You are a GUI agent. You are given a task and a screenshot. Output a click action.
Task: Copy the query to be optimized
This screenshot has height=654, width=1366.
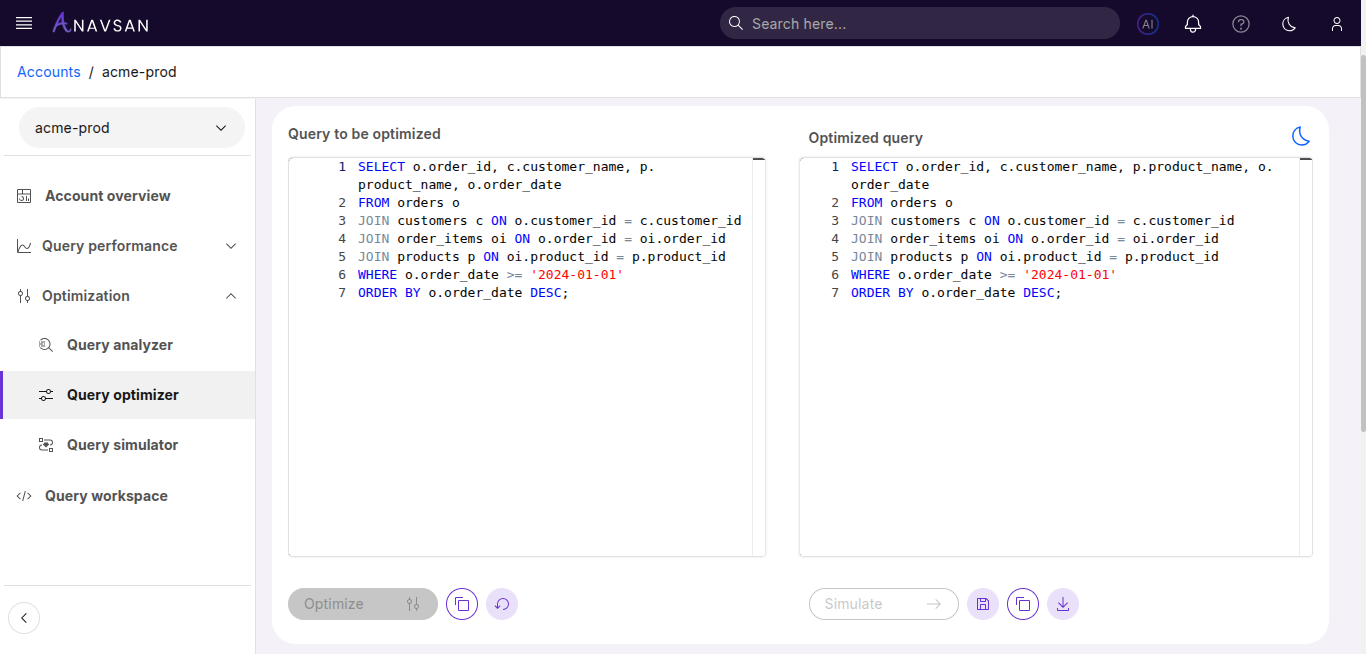pyautogui.click(x=461, y=604)
